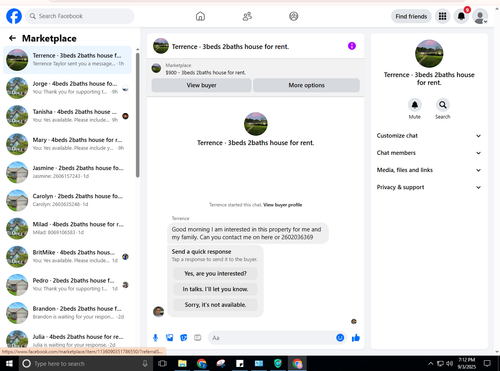
Task: Click Terrence's sender avatar beside quick responses
Action: click(x=158, y=312)
